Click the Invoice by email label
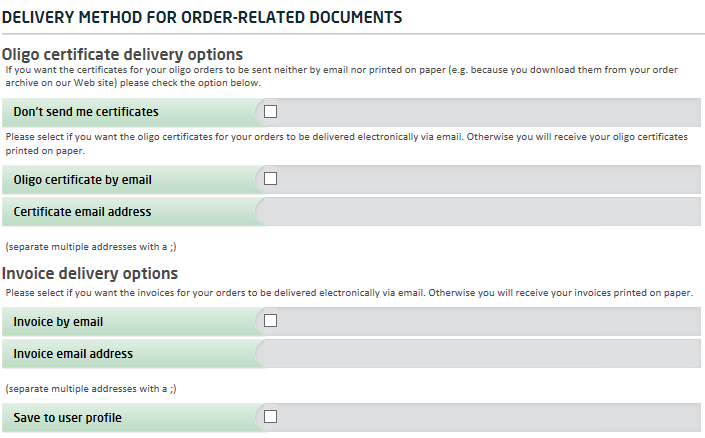Viewport: 705px width, 438px height. (58, 322)
